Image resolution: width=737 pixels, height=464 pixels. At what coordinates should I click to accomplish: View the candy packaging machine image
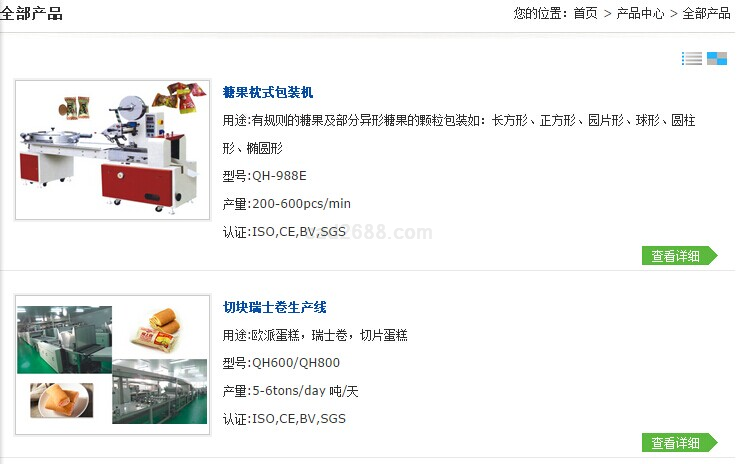pos(113,150)
